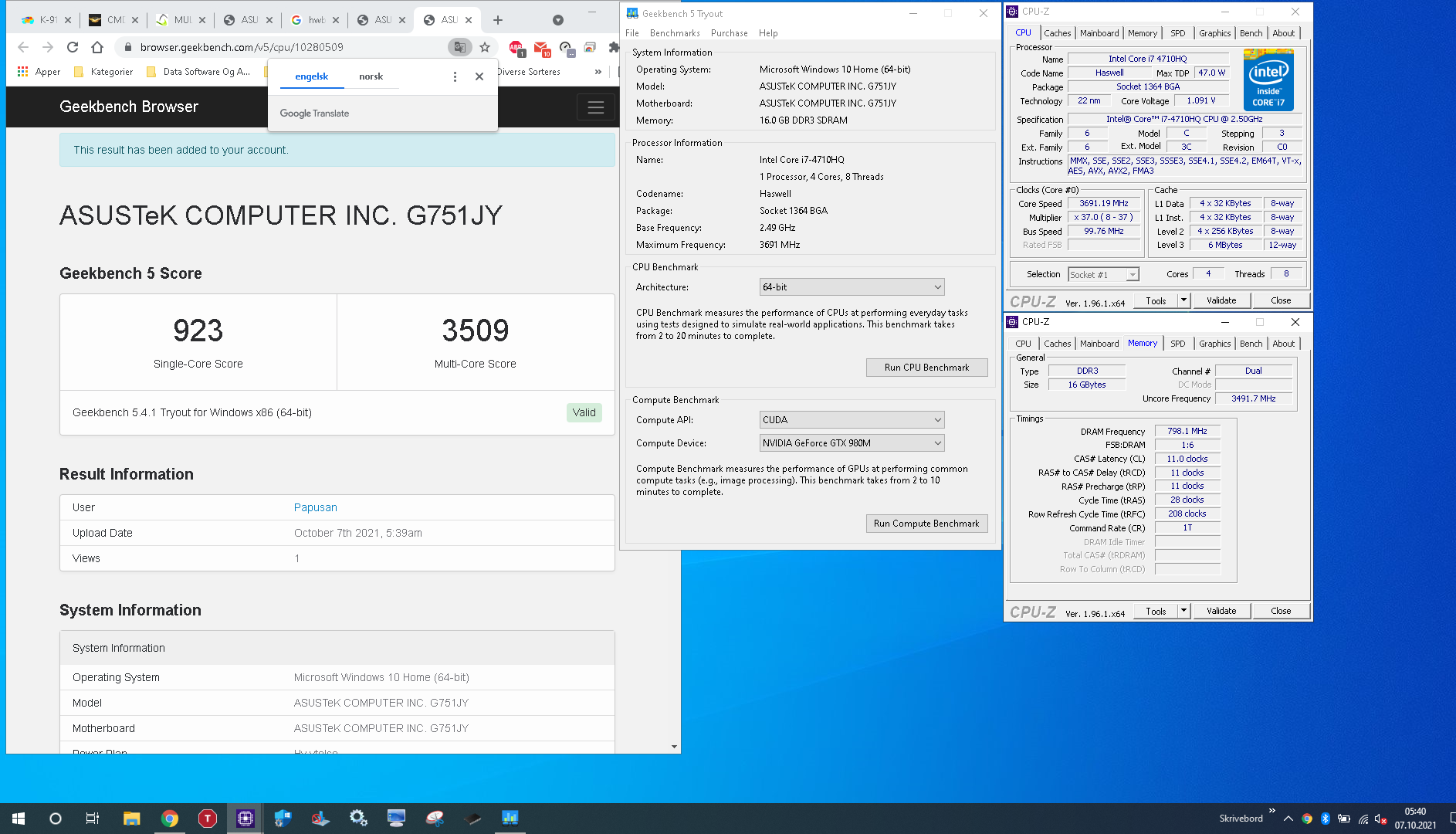The image size is (1456, 834).
Task: Open Translate popup options three dots
Action: coord(455,76)
